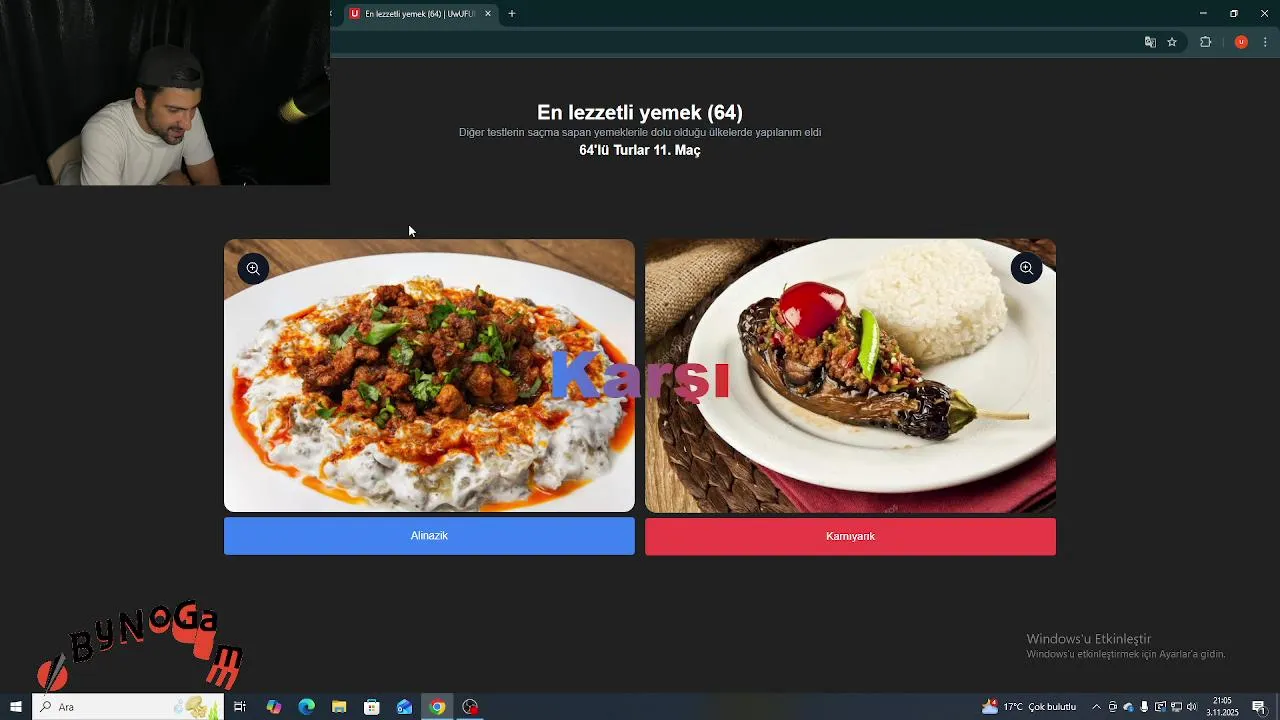Screen dimensions: 1280x720
Task: Click the 64'lü Turlar 11. Maç text
Action: [x=640, y=150]
